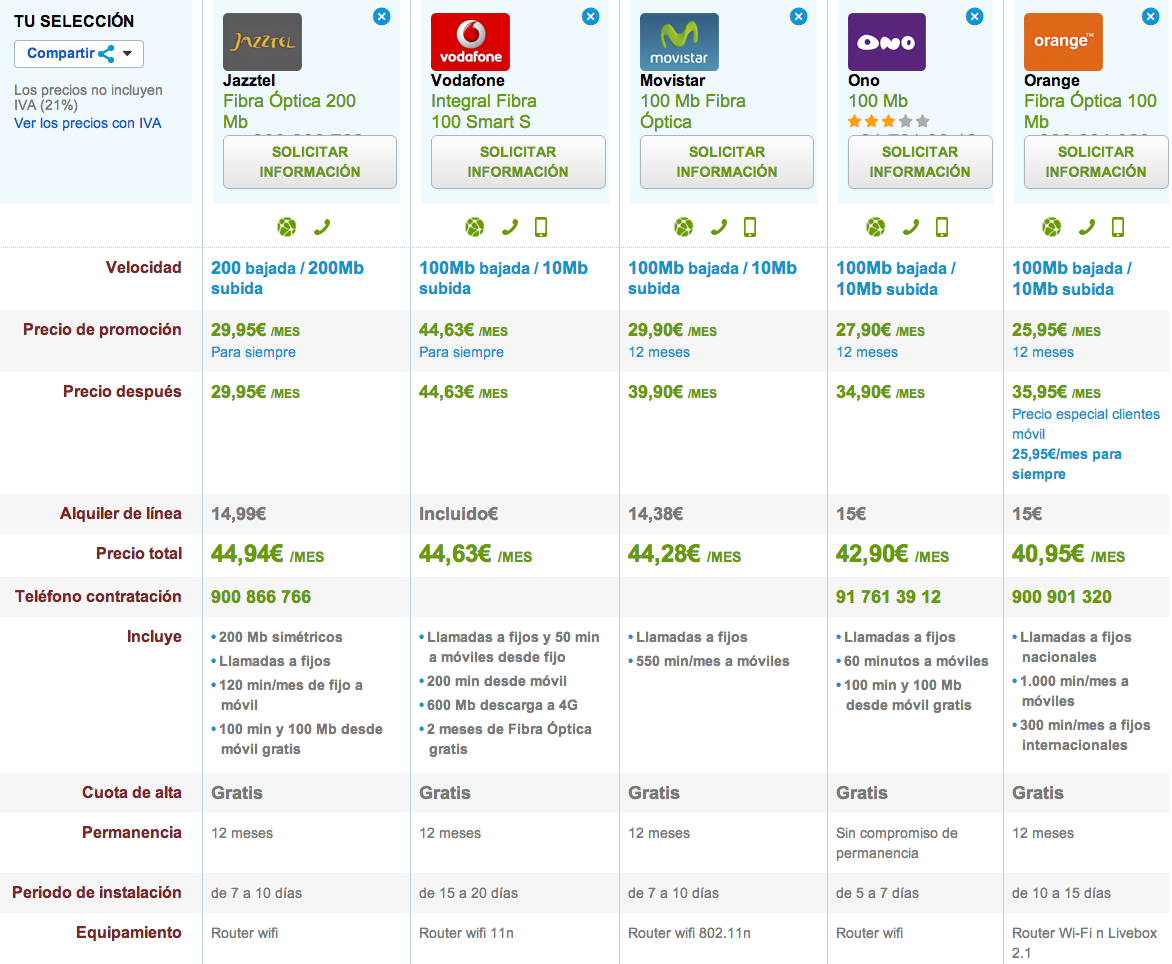Remove Ono from the comparison

pyautogui.click(x=975, y=16)
